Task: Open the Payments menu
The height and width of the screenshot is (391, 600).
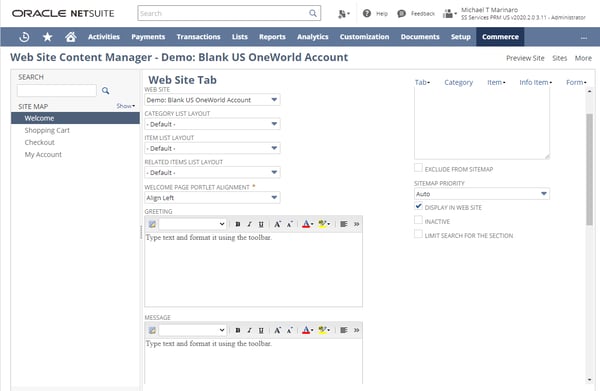Action: pos(148,37)
